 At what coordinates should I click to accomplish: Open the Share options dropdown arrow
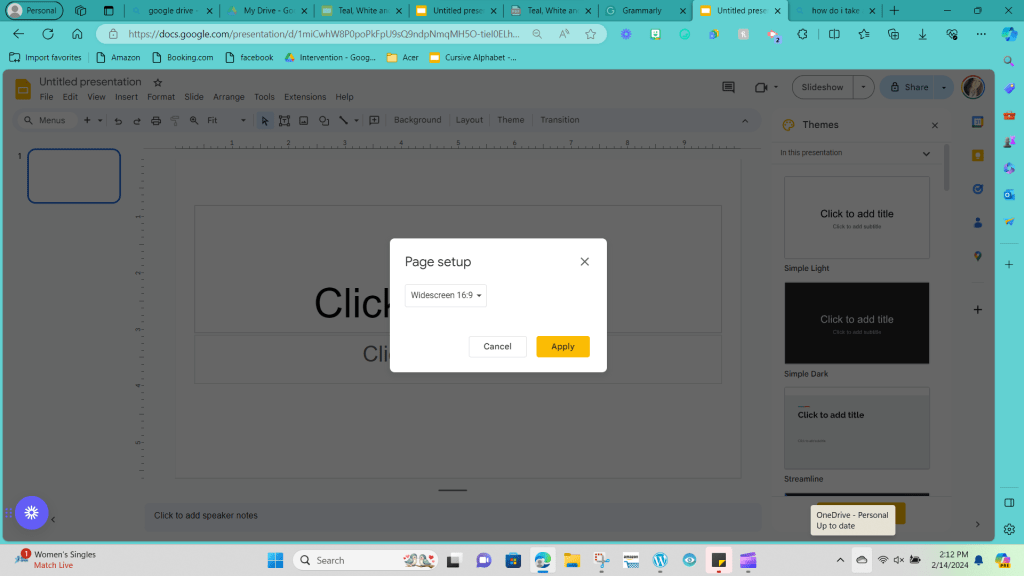tap(944, 87)
